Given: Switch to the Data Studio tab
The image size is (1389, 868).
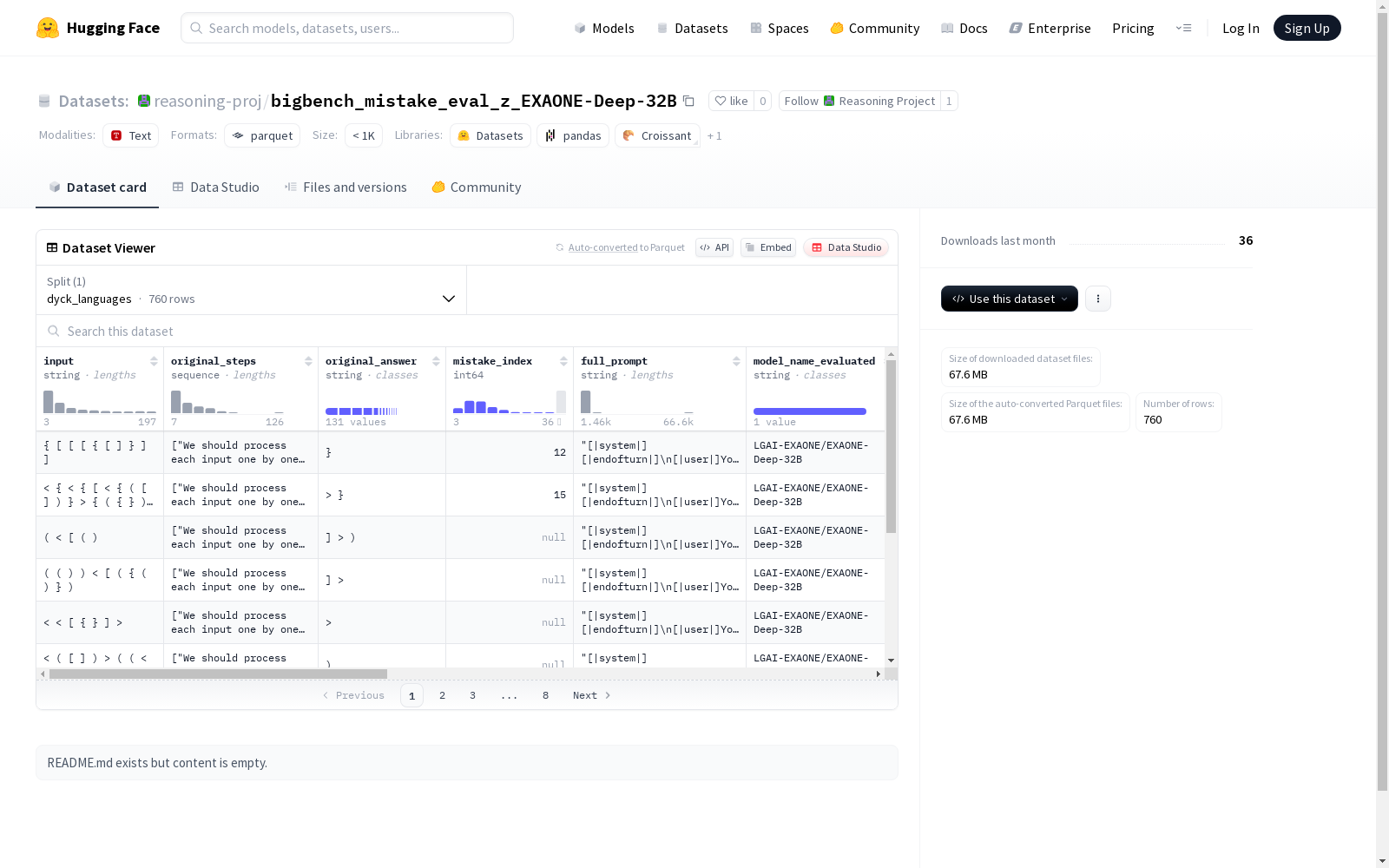Looking at the screenshot, I should point(216,187).
